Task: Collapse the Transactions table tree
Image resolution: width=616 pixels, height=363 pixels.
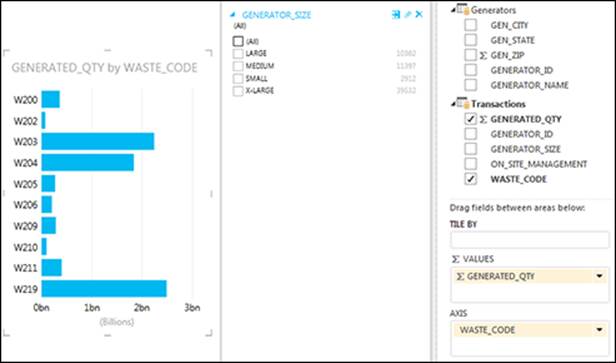Action: pos(453,104)
